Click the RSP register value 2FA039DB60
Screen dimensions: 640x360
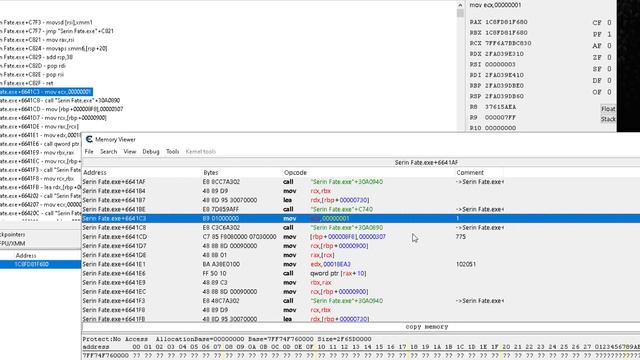[504, 96]
